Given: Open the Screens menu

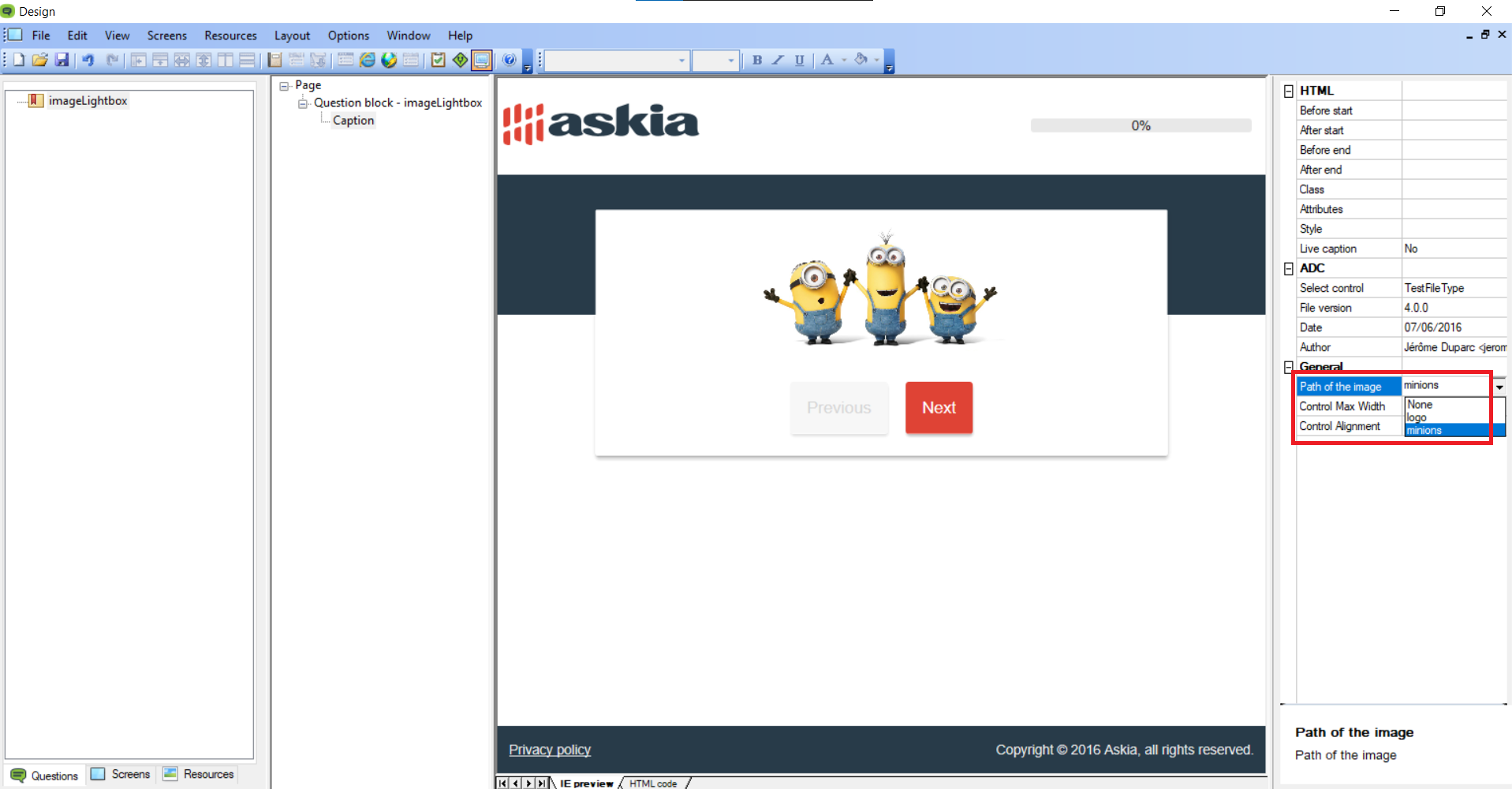Looking at the screenshot, I should click(167, 36).
